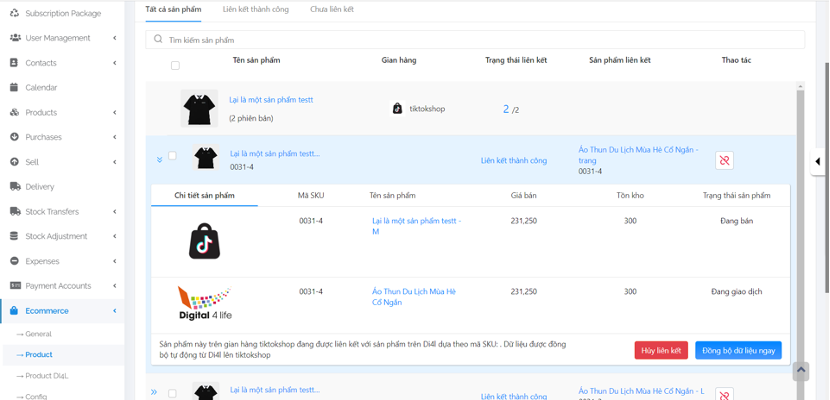
Task: Collapse the expanded 0031-4 product row
Action: pos(158,159)
